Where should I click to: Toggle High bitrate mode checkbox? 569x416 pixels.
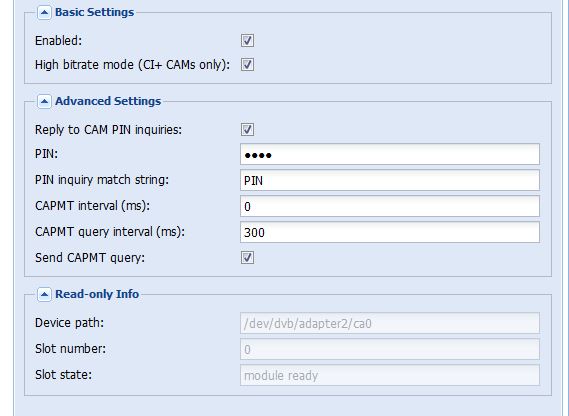coord(247,65)
